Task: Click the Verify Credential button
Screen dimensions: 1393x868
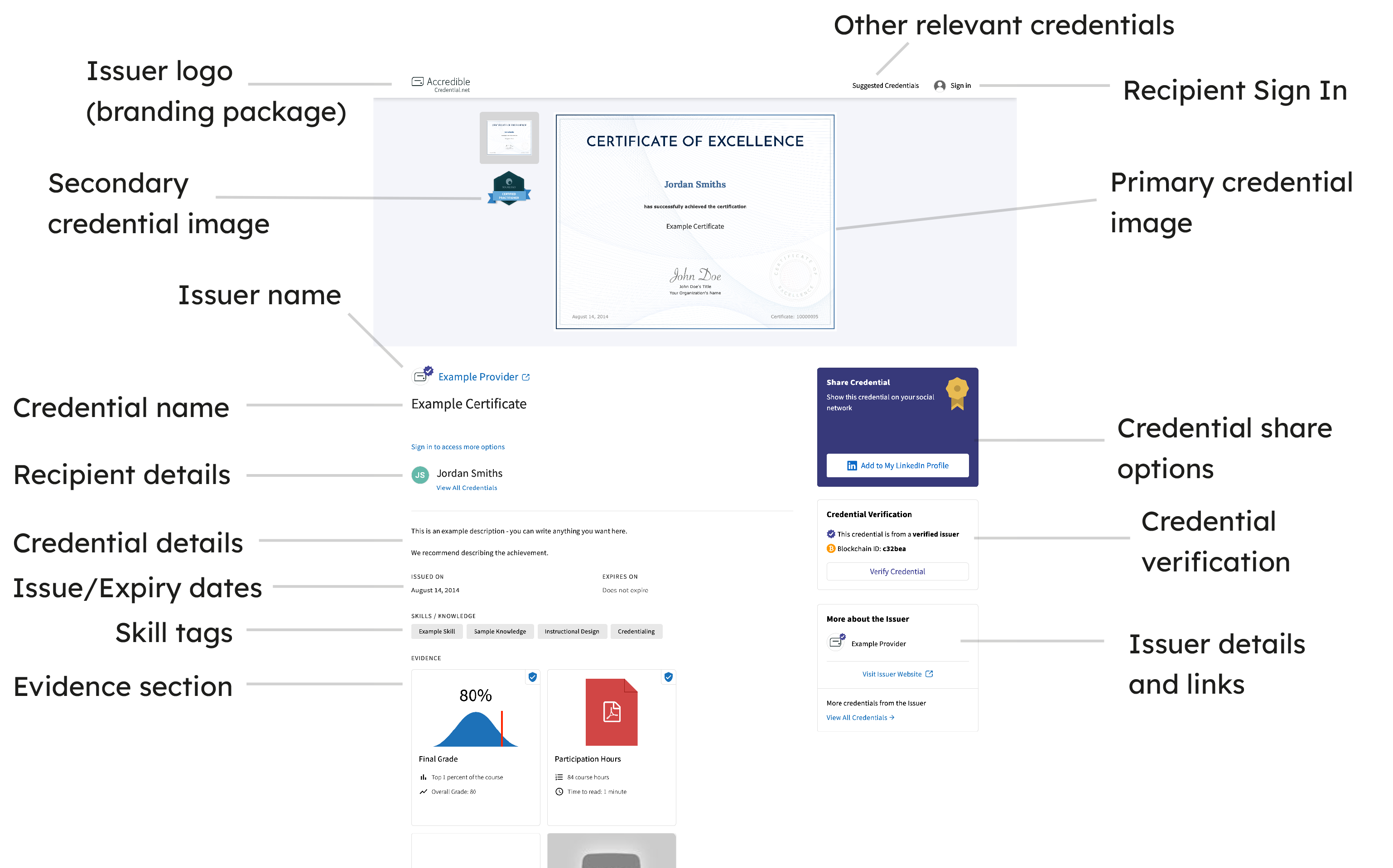Action: click(x=897, y=571)
